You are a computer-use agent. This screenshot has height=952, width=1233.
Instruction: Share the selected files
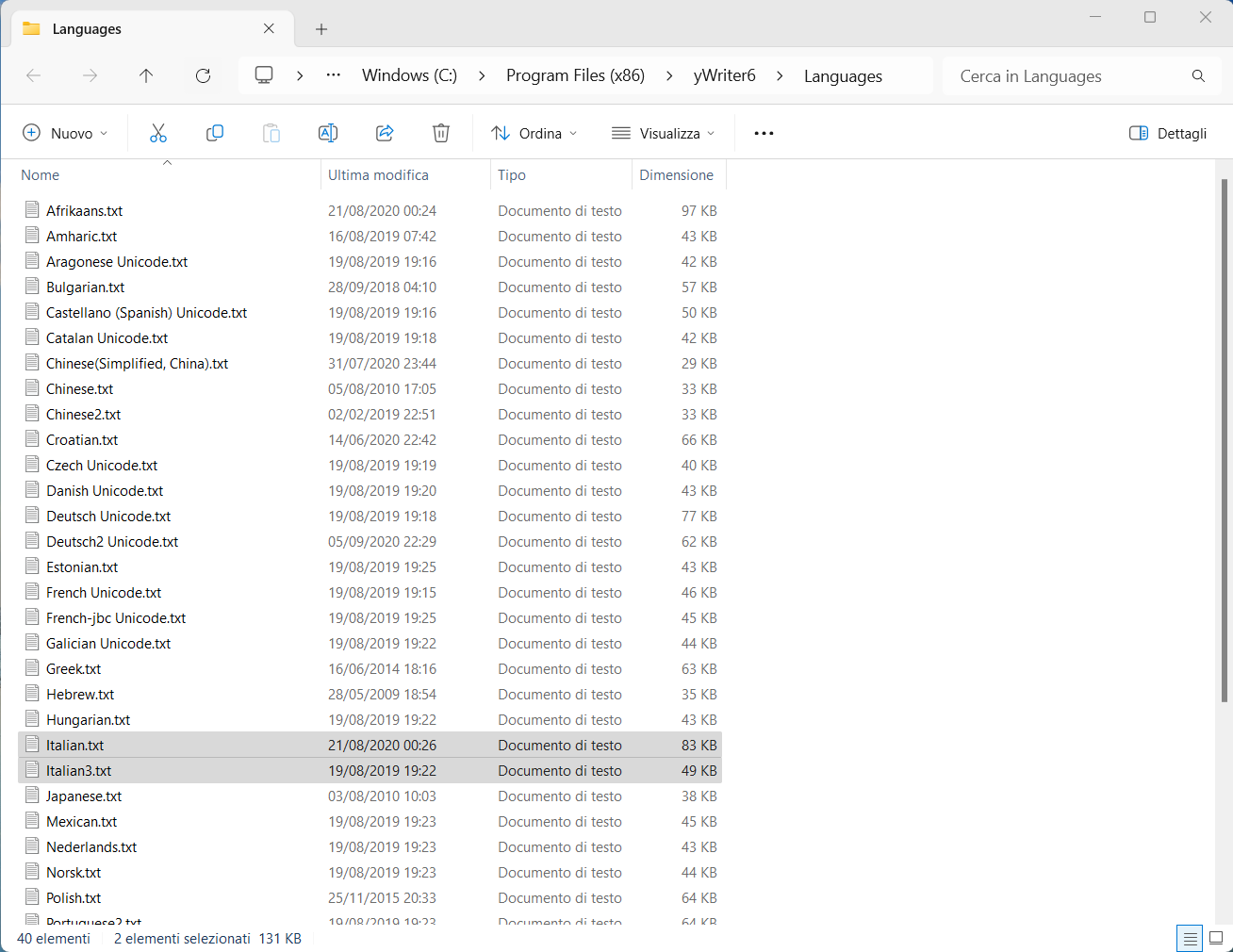[x=385, y=133]
